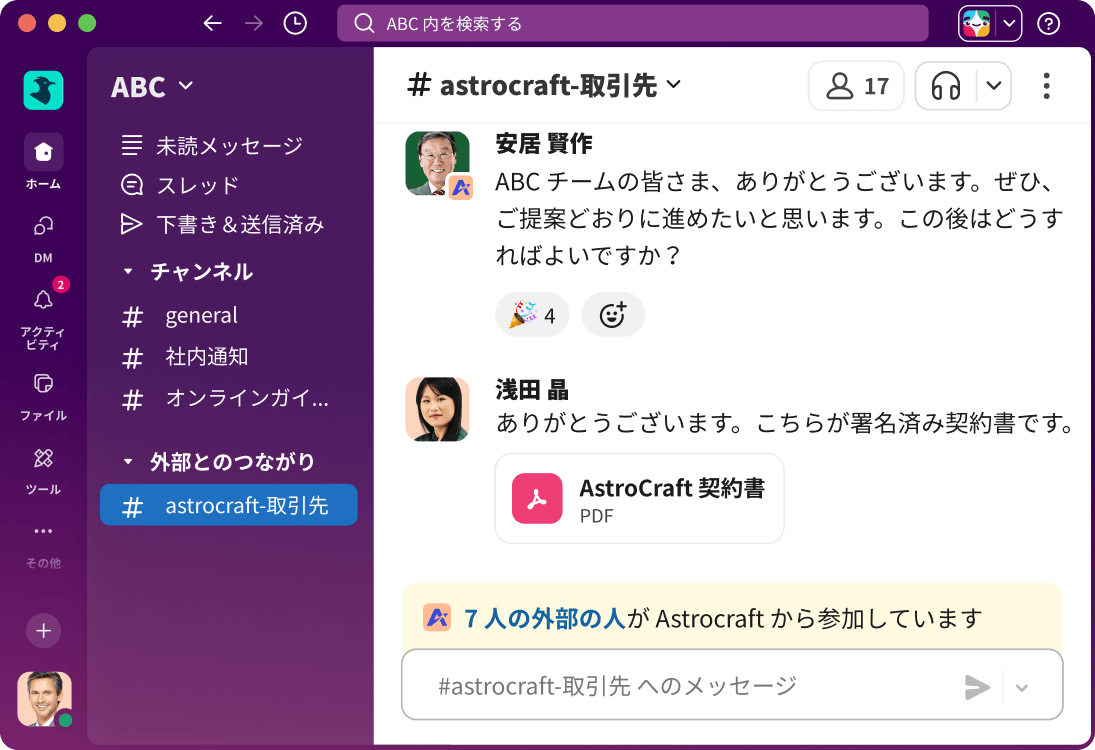Click the その他 more icon
Viewport: 1095px width, 750px height.
42,532
